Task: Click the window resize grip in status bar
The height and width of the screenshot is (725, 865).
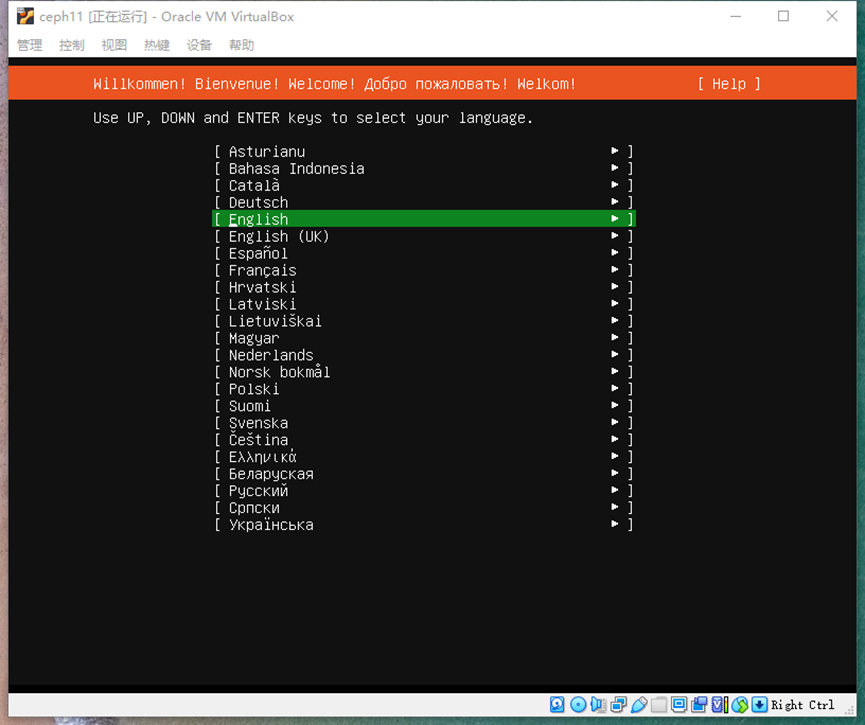Action: pos(850,711)
